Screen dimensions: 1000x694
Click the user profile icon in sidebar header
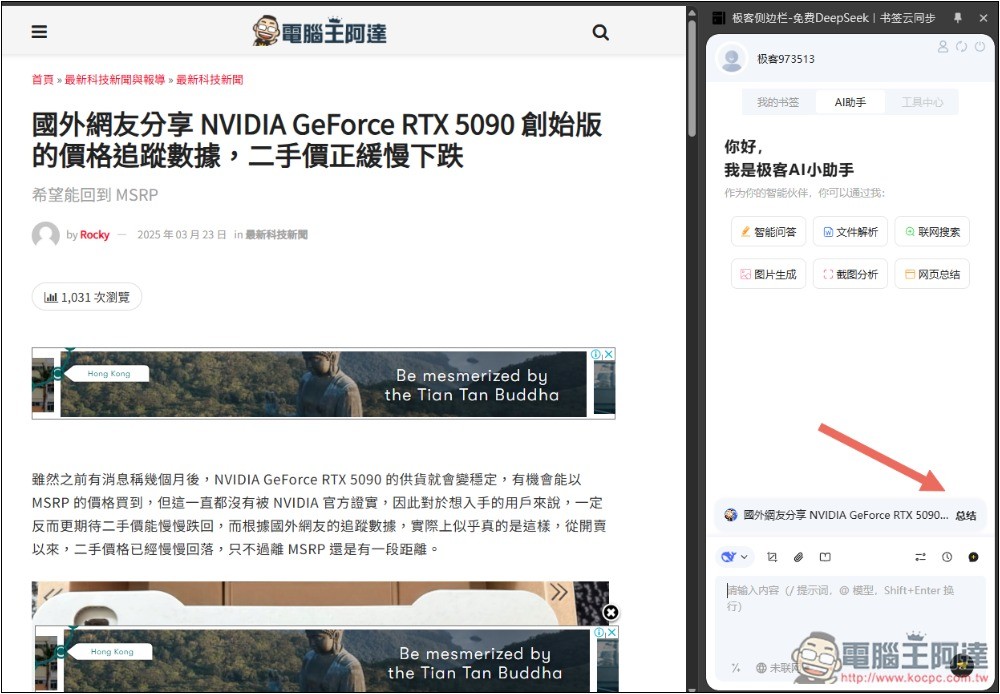click(942, 47)
